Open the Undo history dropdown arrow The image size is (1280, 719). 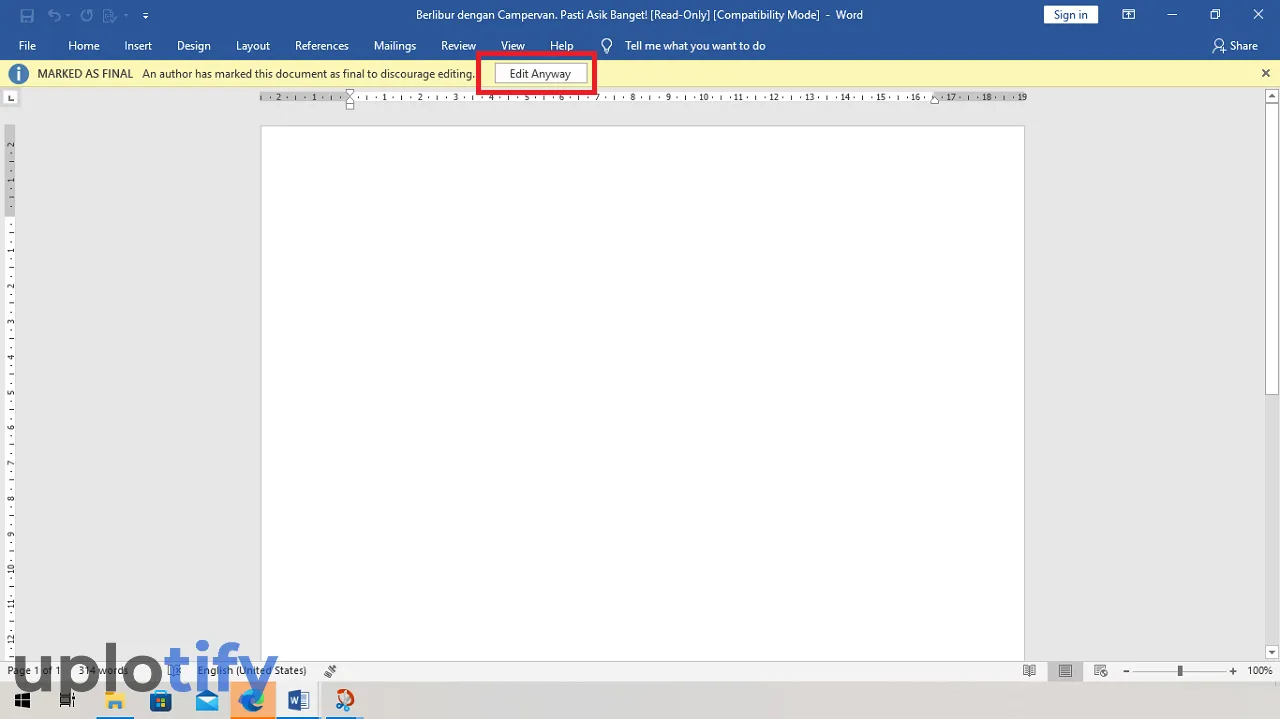click(68, 16)
